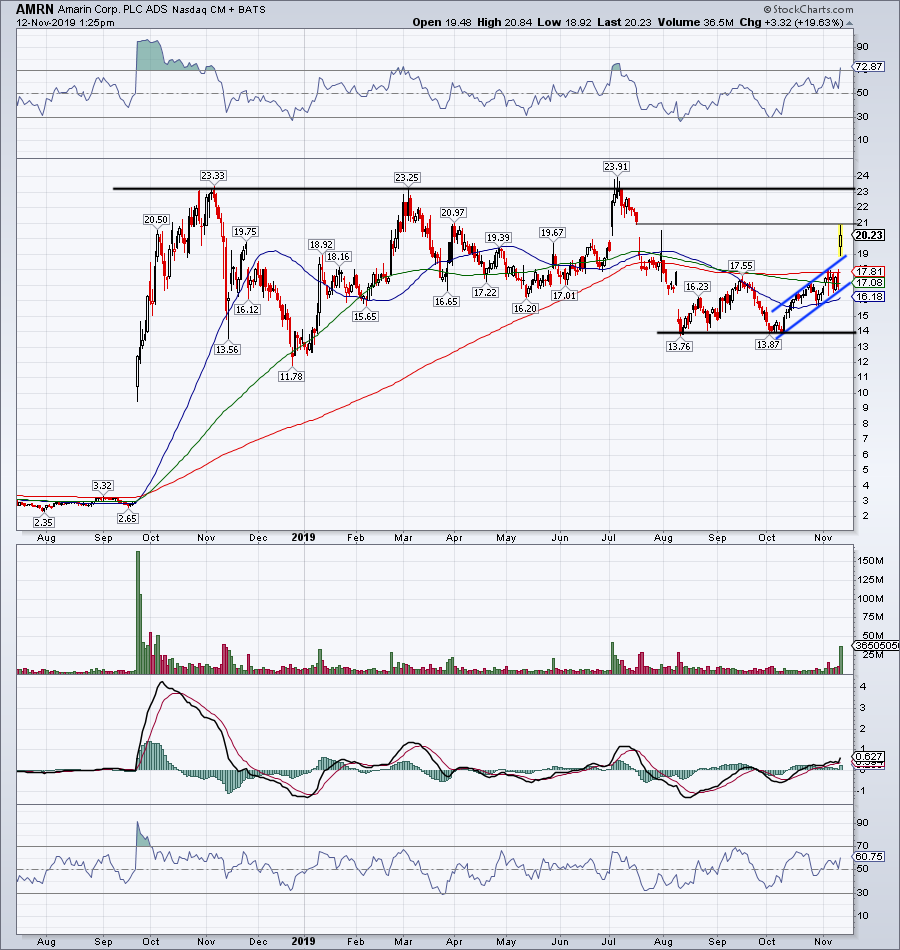Image resolution: width=900 pixels, height=950 pixels.
Task: Click the 18.92 price label on chart
Action: pyautogui.click(x=321, y=245)
